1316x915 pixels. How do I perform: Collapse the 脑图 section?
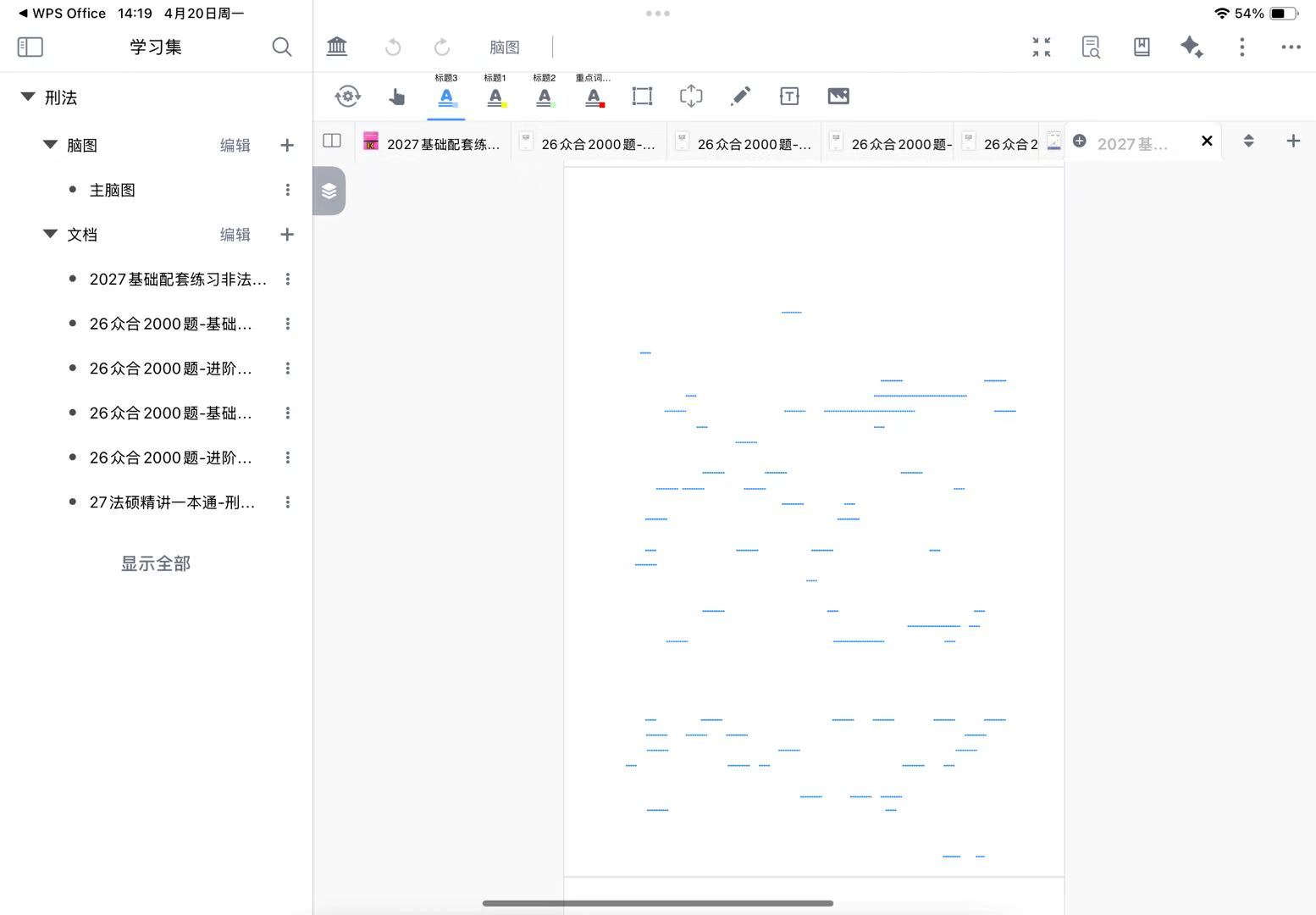tap(50, 145)
